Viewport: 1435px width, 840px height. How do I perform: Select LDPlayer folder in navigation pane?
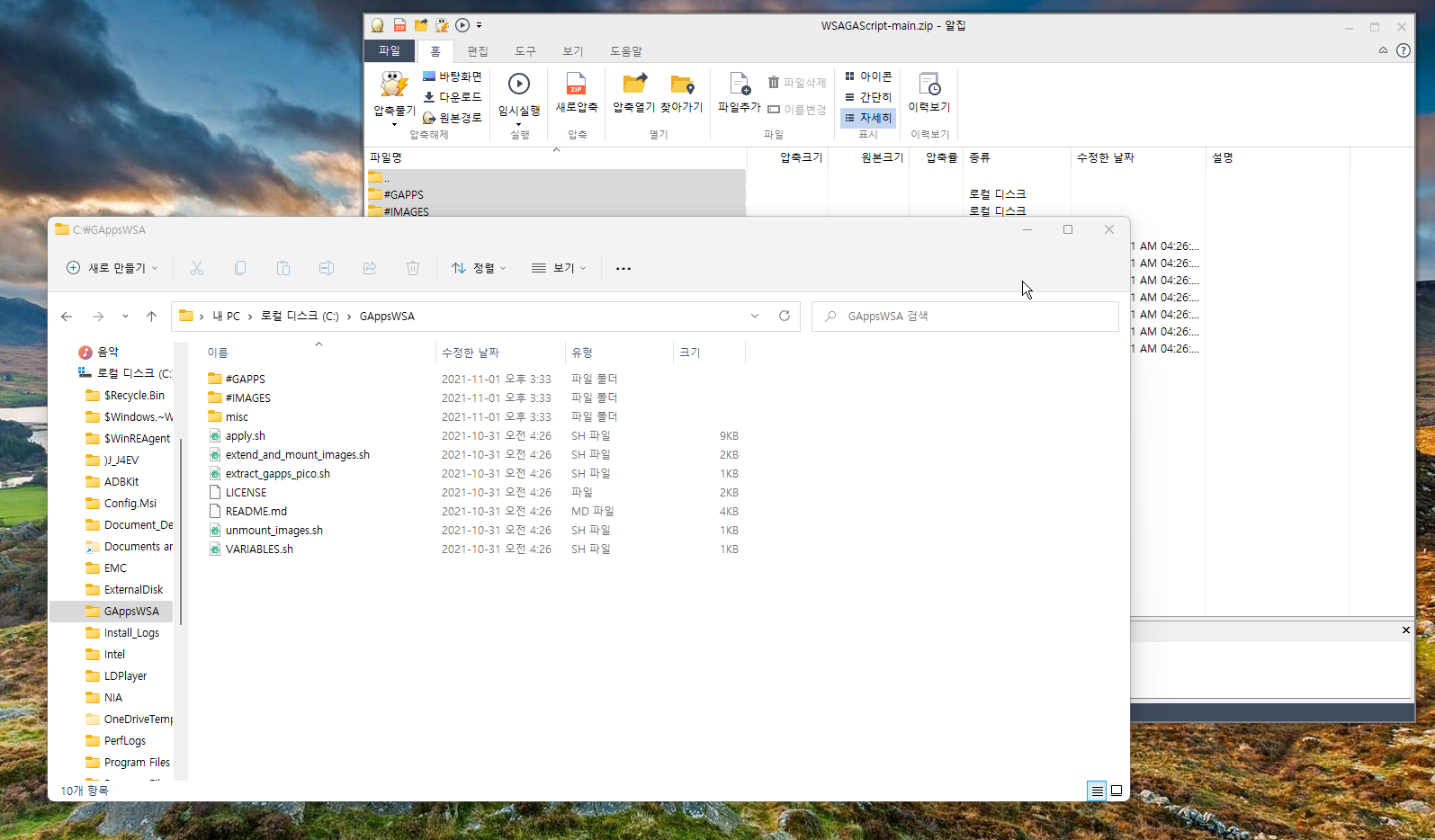click(x=125, y=676)
